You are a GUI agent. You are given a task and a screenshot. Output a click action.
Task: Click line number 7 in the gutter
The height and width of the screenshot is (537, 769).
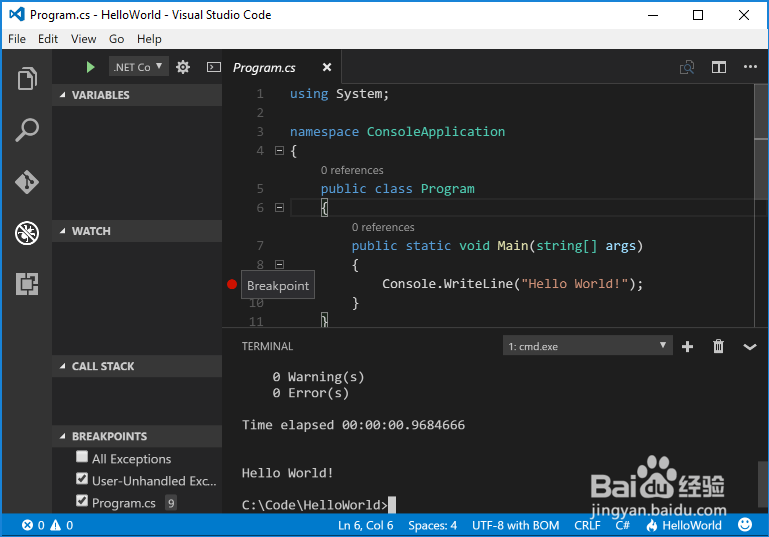point(260,245)
